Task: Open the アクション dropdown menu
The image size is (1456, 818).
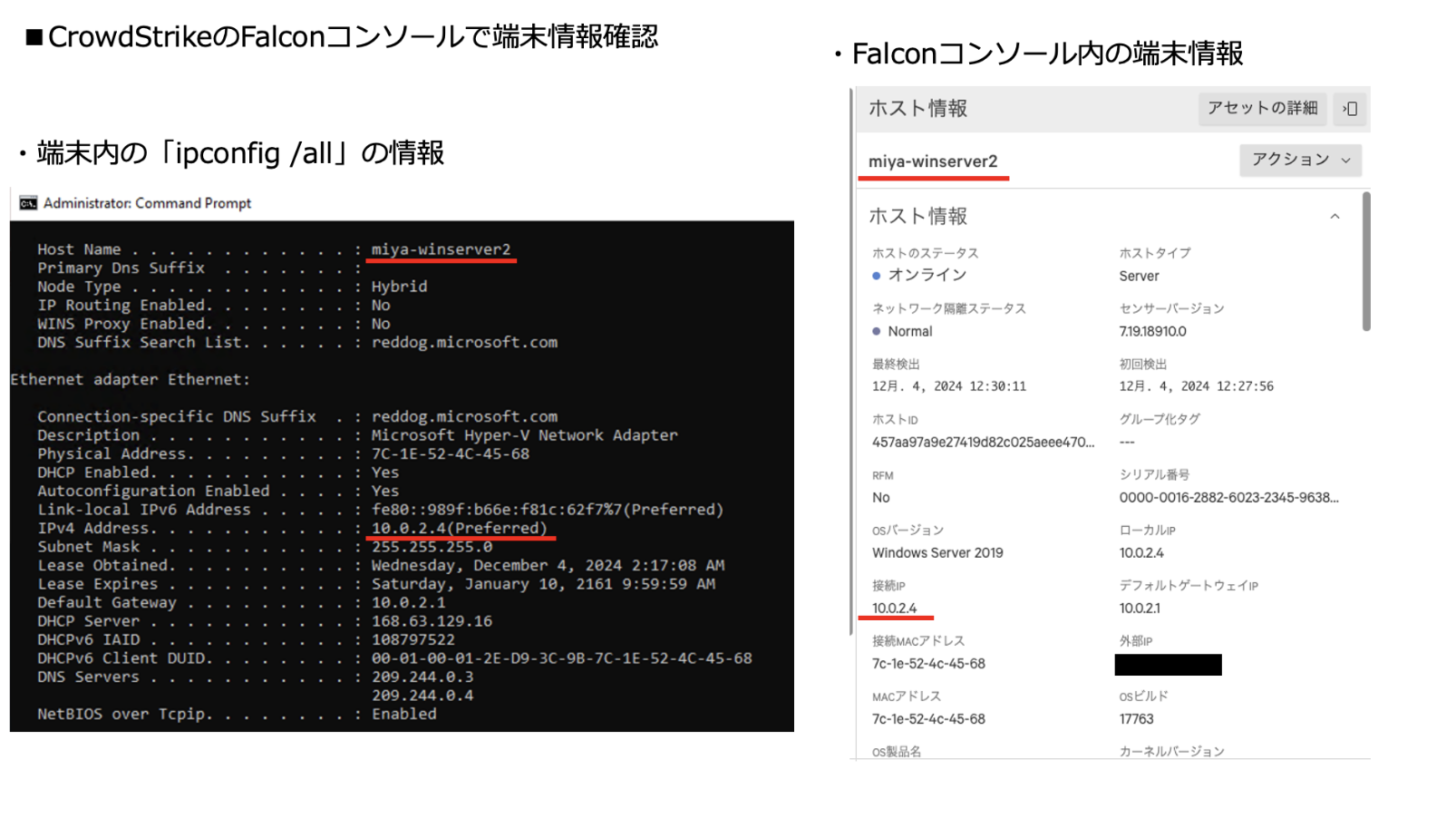Action: [x=1300, y=160]
